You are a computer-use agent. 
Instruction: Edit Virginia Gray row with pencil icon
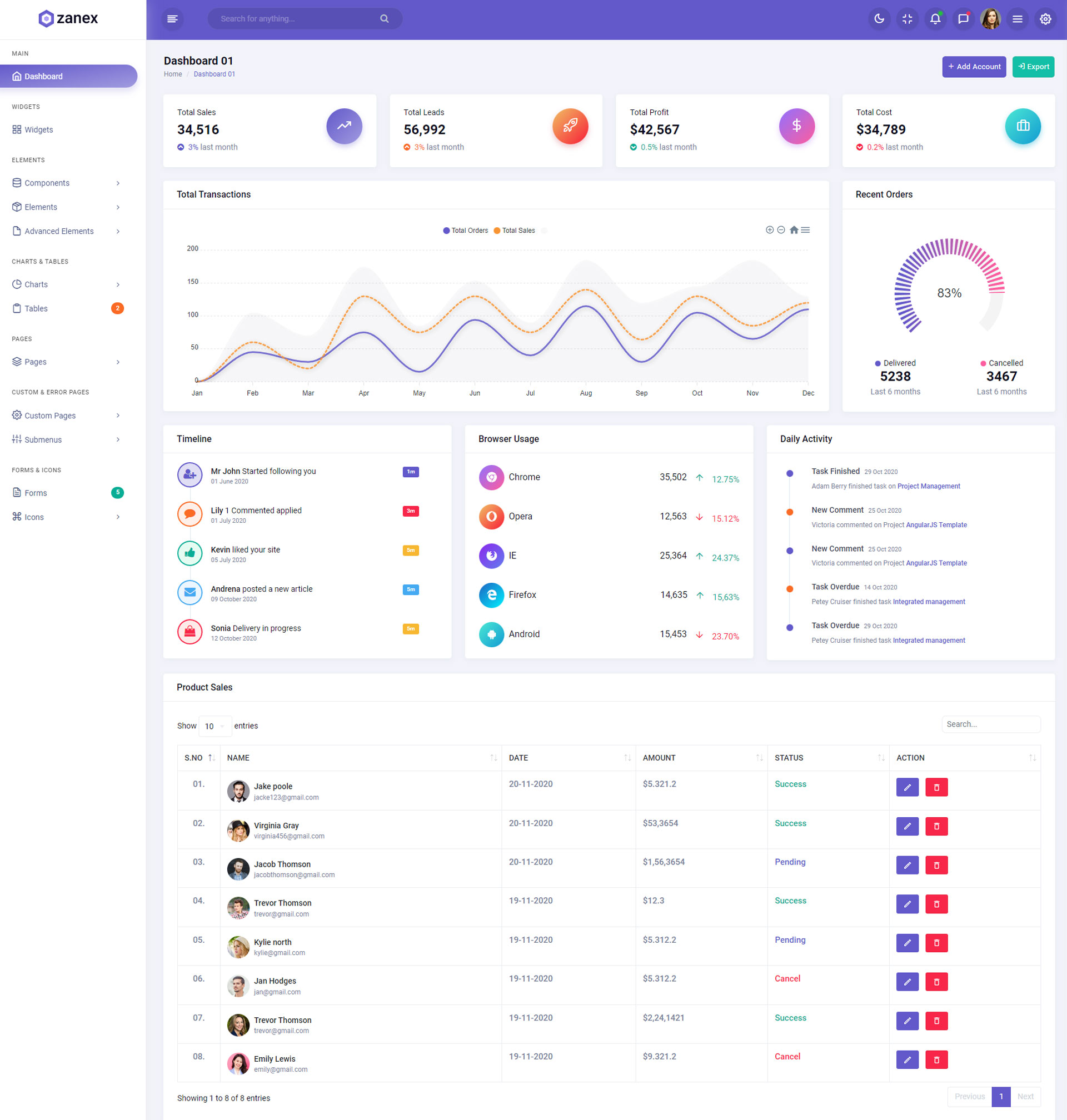click(x=907, y=826)
